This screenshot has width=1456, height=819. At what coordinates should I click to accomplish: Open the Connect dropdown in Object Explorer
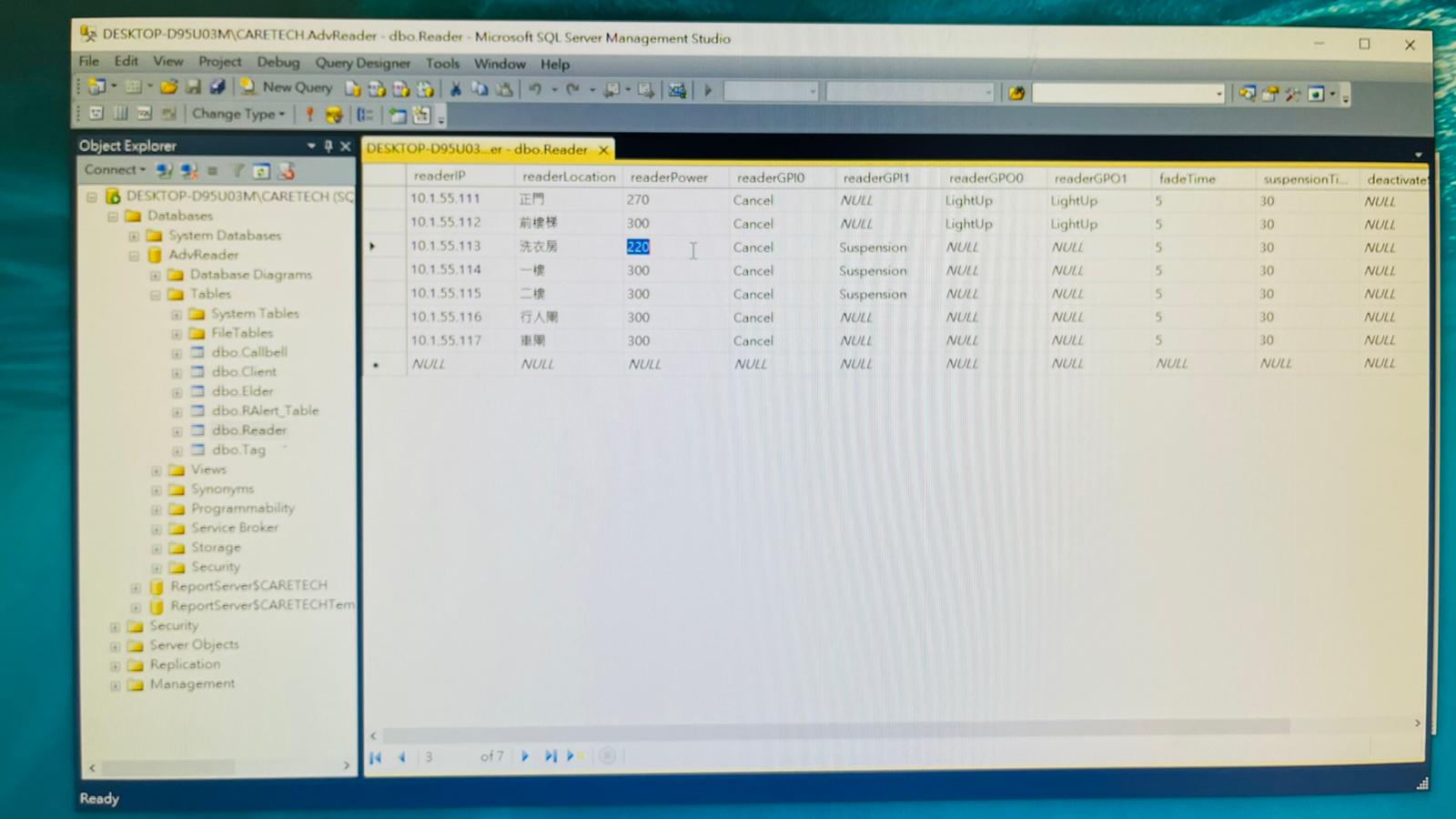point(115,170)
